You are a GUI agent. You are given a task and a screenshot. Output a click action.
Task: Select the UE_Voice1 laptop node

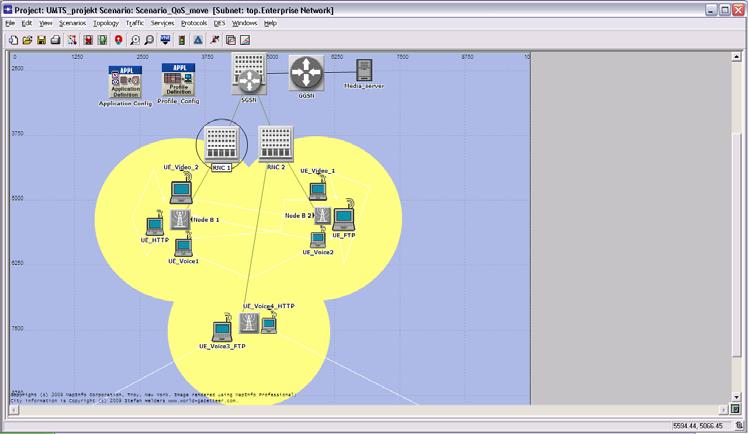[x=184, y=247]
